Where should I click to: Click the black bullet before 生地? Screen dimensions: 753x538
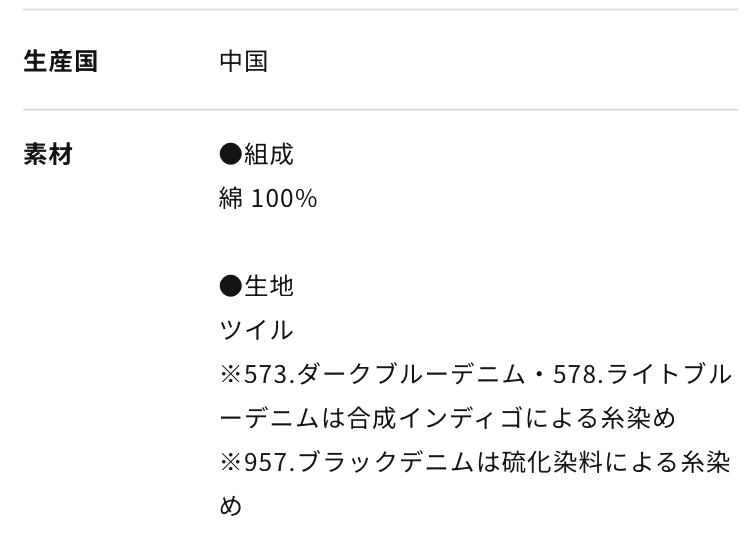pos(231,286)
